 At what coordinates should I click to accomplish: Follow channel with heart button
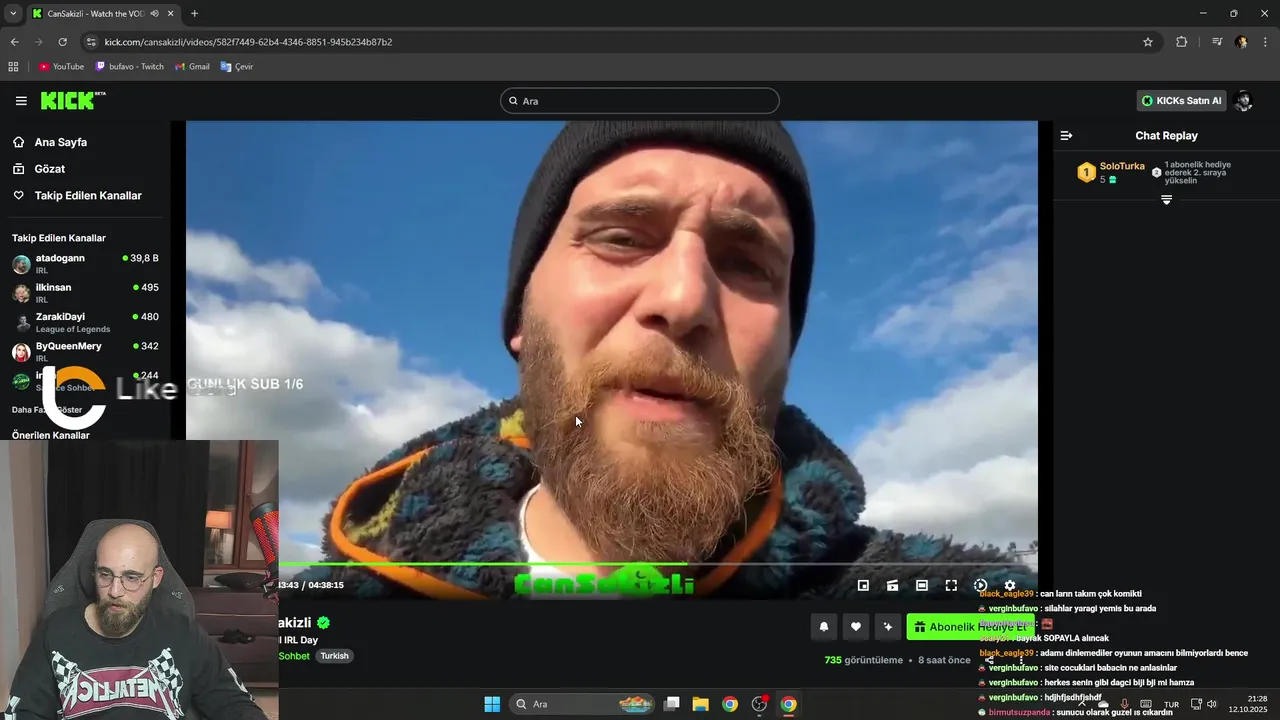855,627
